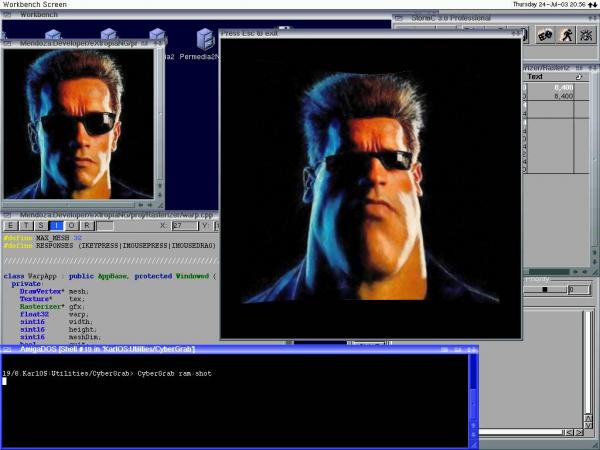Click the AmigaDOS shell vertical scrollbar
This screenshot has width=600, height=450.
473,386
